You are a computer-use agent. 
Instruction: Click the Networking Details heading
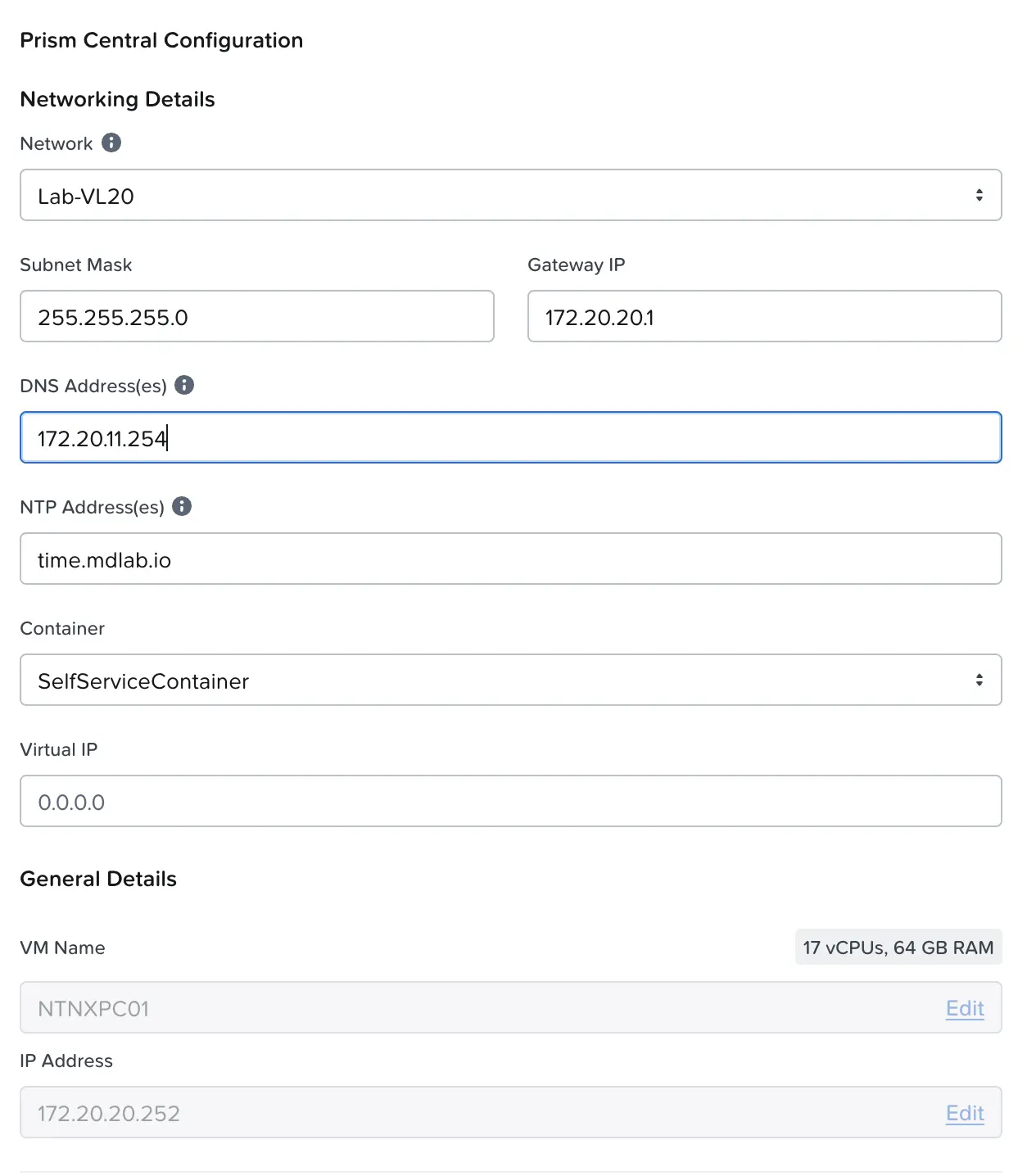[117, 99]
